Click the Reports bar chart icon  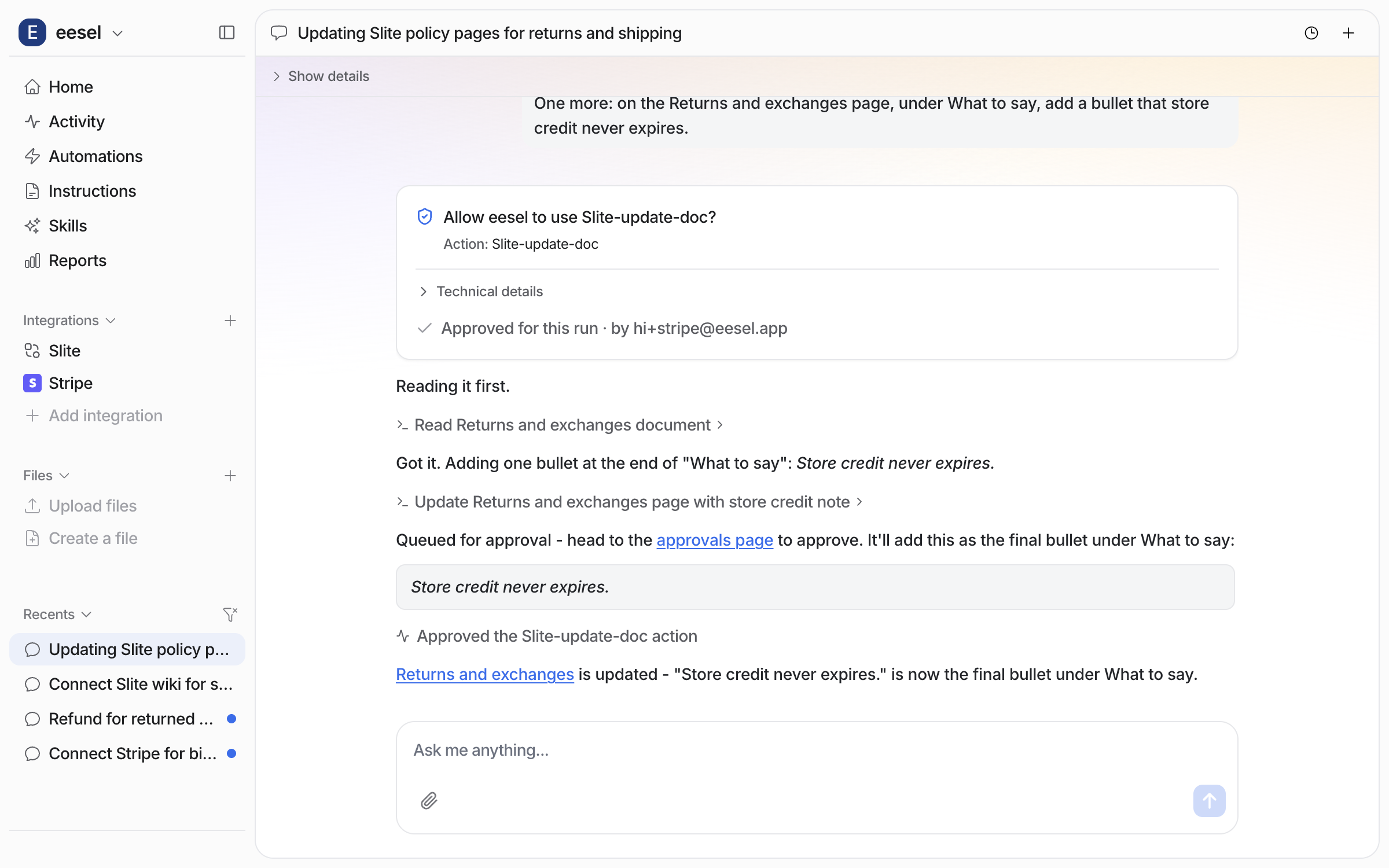point(32,260)
